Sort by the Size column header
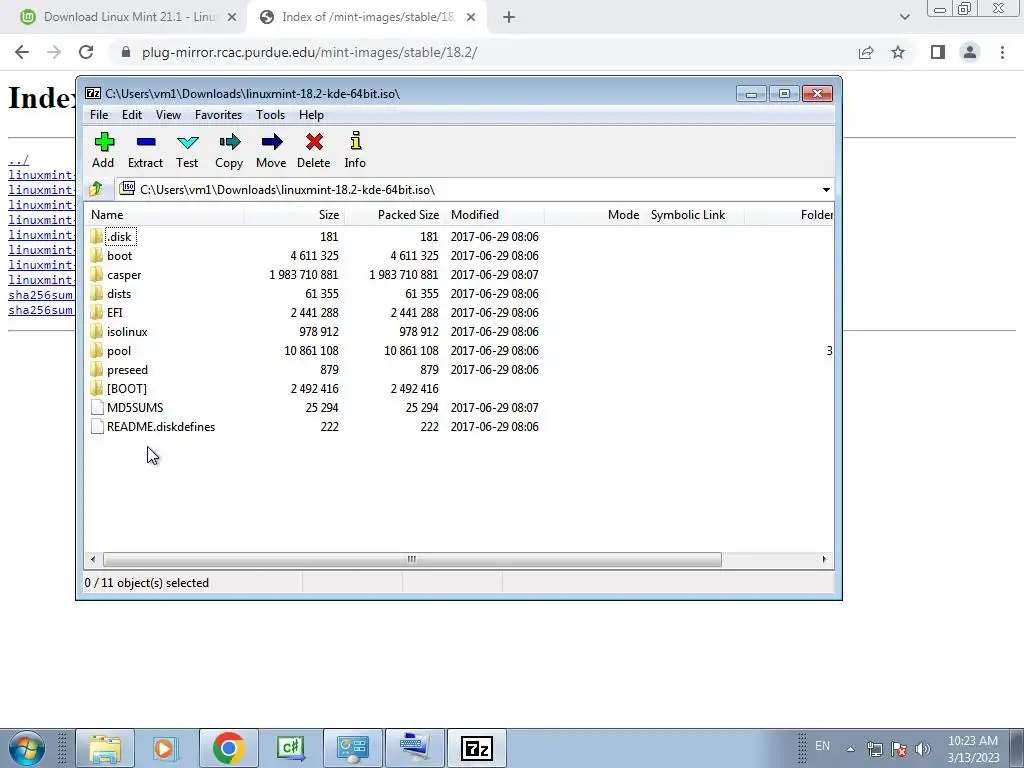 pyautogui.click(x=295, y=215)
